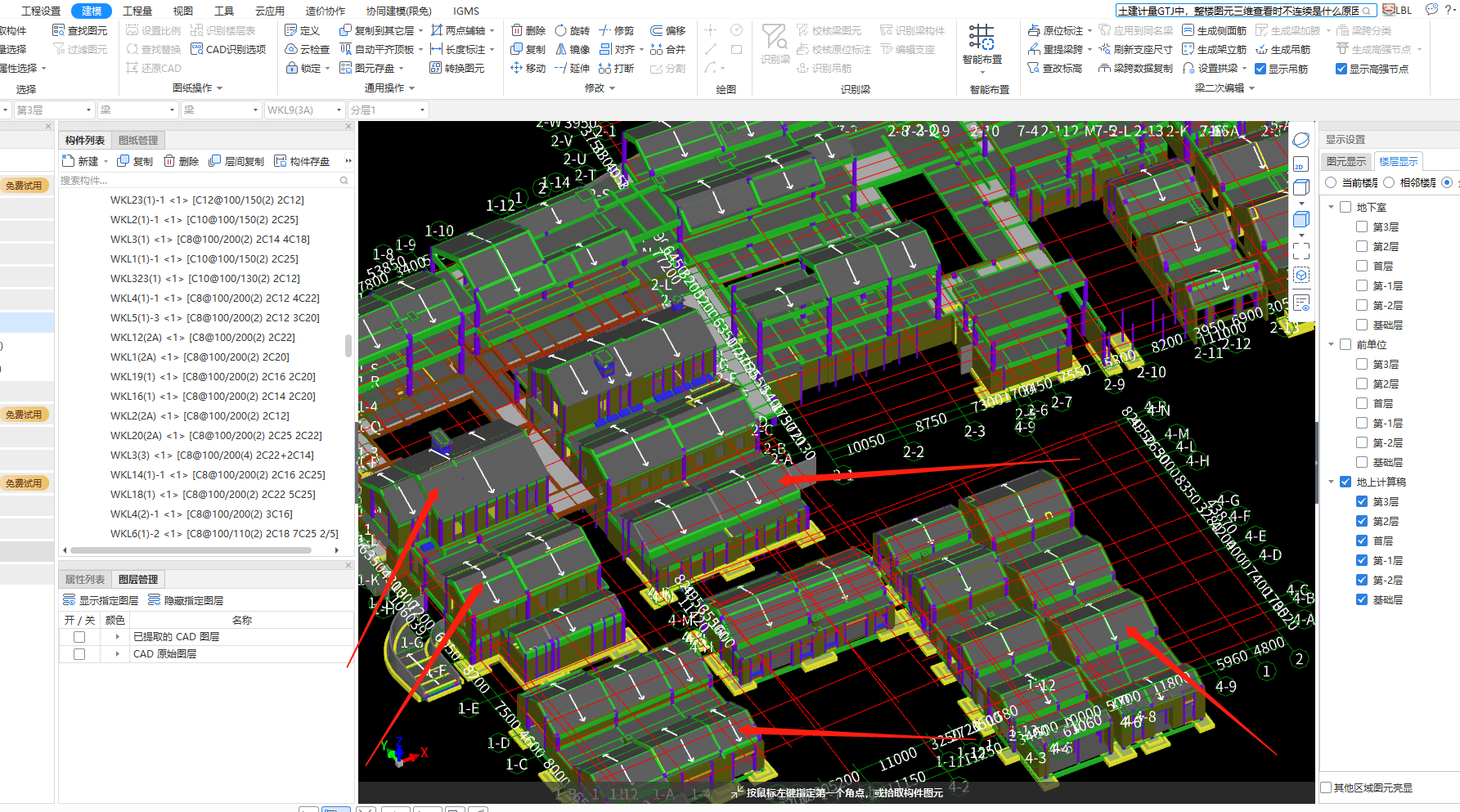1460x812 pixels.
Task: Collapse the 地下室 tree group
Action: coord(1332,207)
